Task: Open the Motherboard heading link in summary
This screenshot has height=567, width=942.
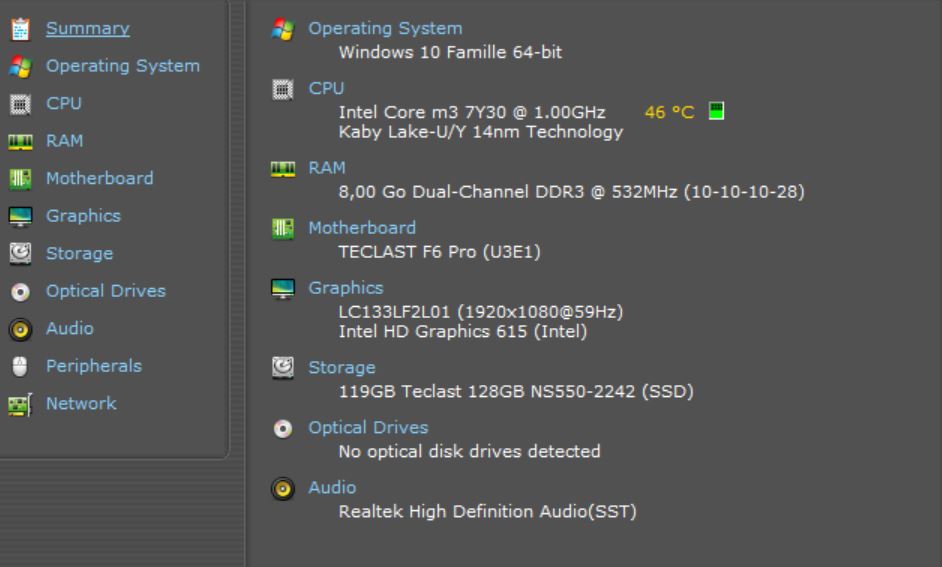Action: tap(362, 228)
